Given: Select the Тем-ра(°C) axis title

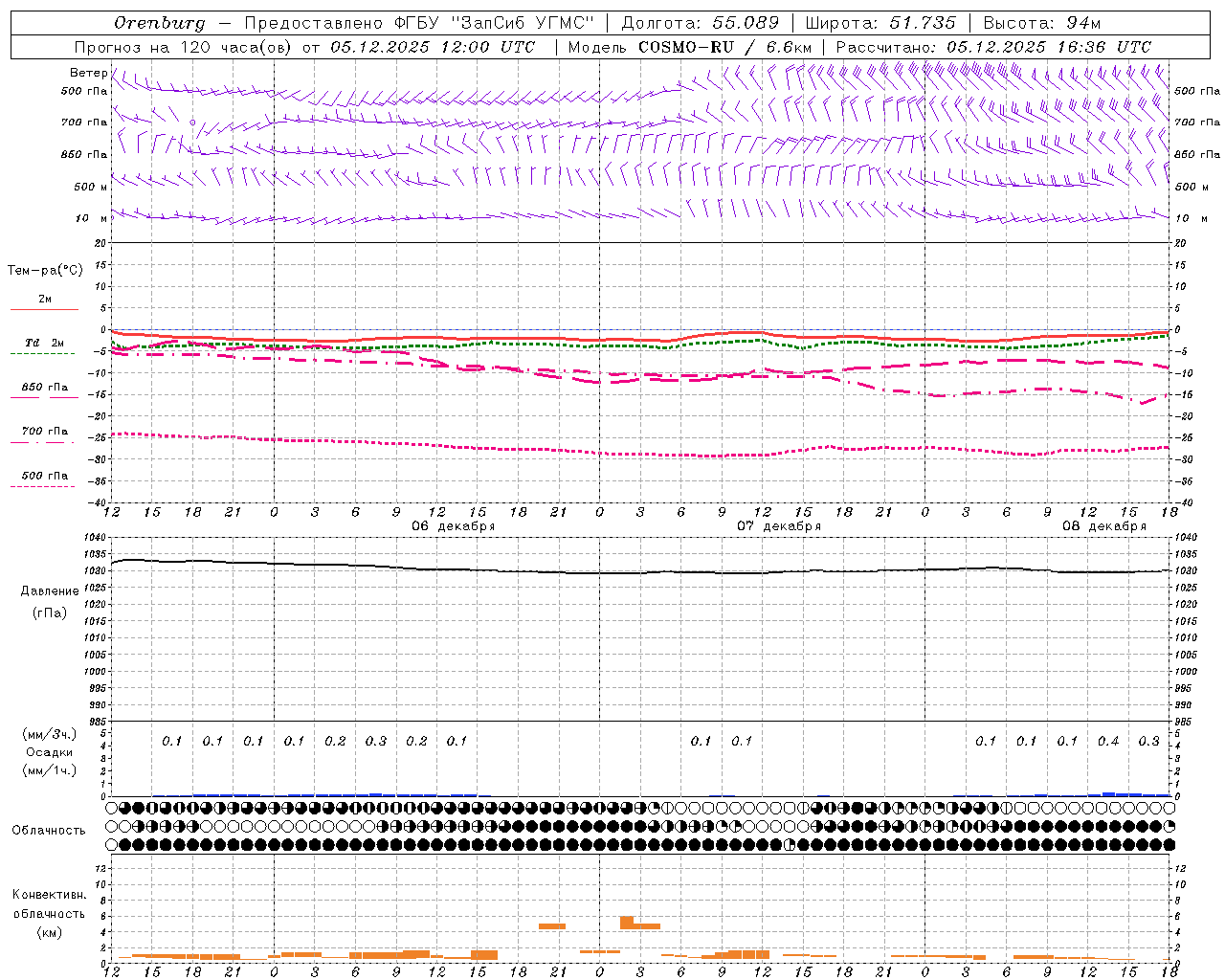Looking at the screenshot, I should 45,271.
